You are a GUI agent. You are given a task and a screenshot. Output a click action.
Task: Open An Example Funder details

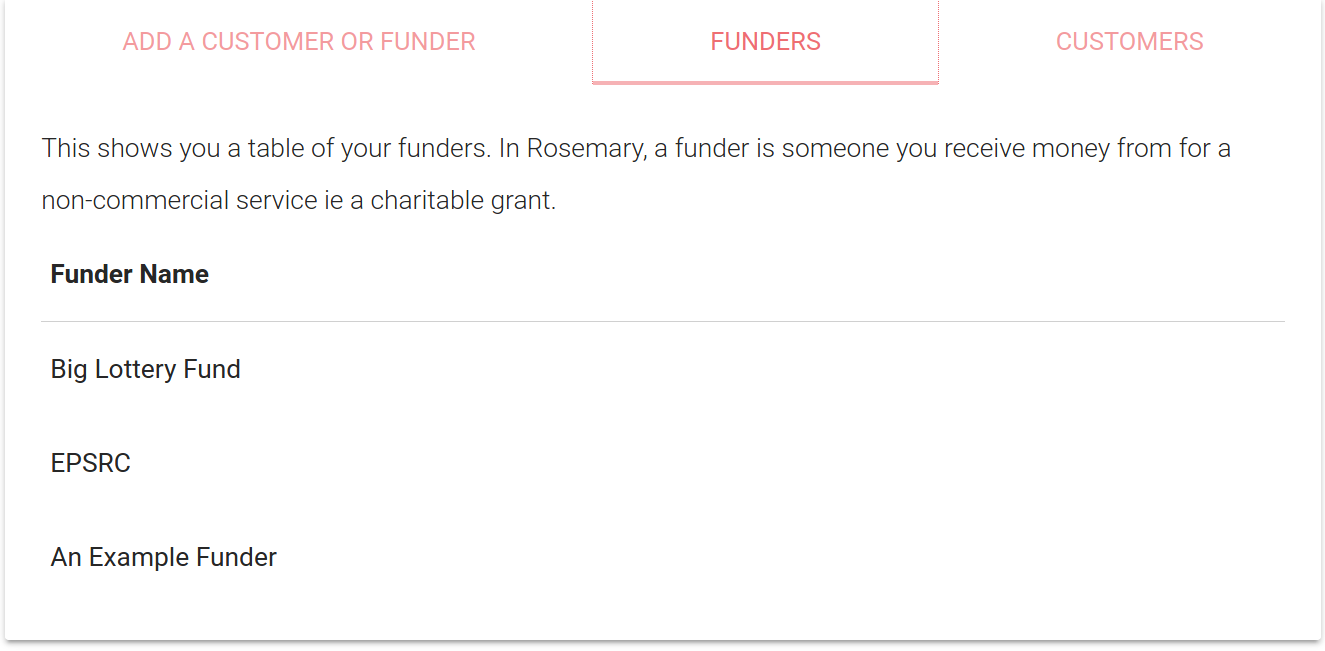(x=163, y=557)
